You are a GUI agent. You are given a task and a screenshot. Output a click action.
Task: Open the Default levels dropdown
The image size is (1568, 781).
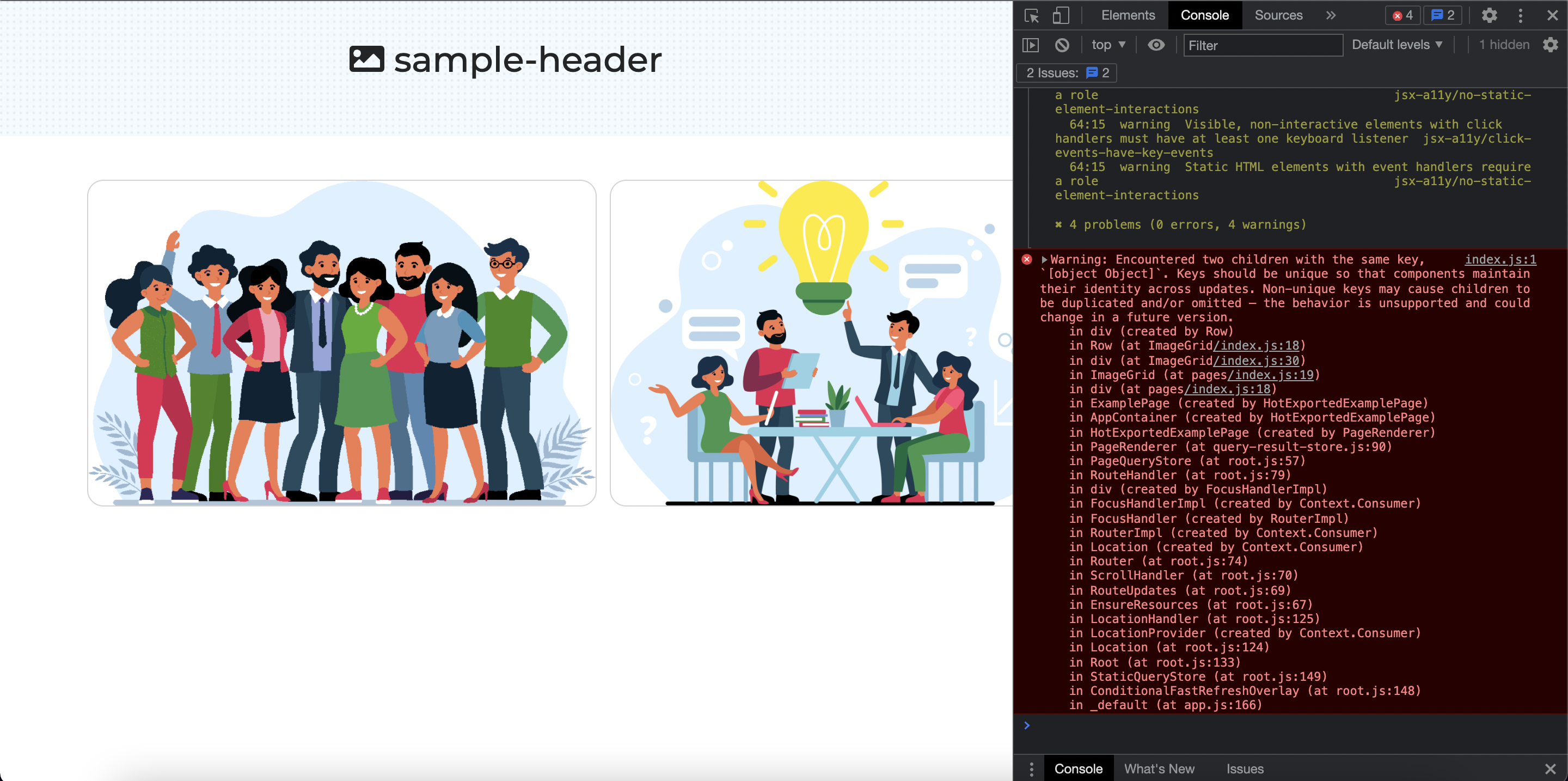point(1397,44)
